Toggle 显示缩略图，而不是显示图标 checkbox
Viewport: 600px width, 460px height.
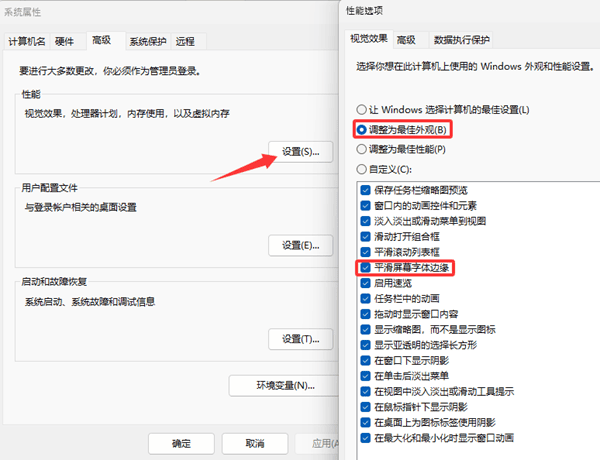(x=365, y=330)
